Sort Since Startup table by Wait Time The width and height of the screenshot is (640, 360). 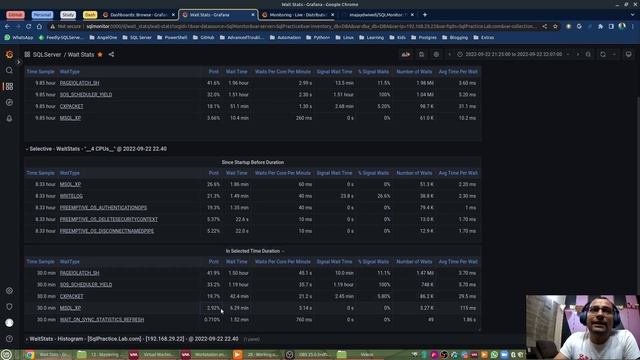pos(237,173)
